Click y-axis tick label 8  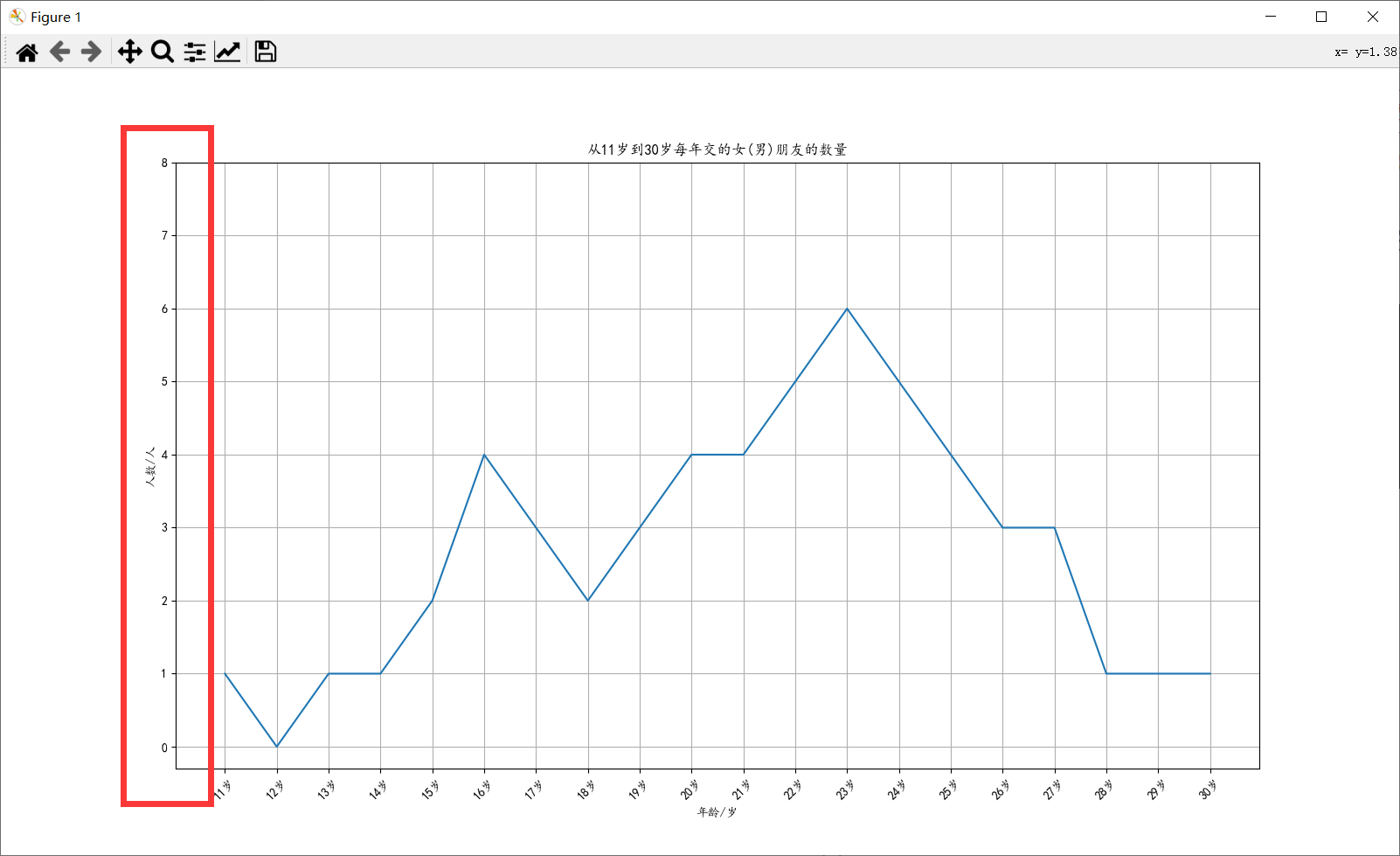coord(164,163)
